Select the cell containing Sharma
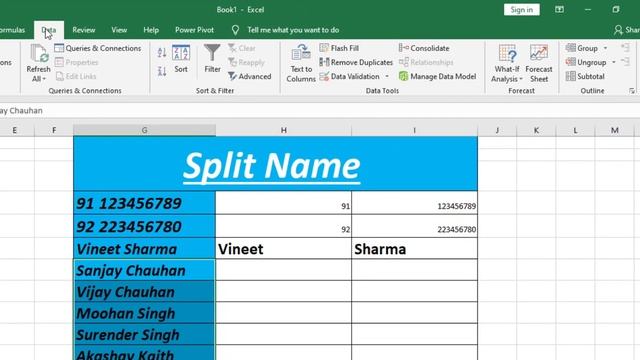 pos(414,249)
